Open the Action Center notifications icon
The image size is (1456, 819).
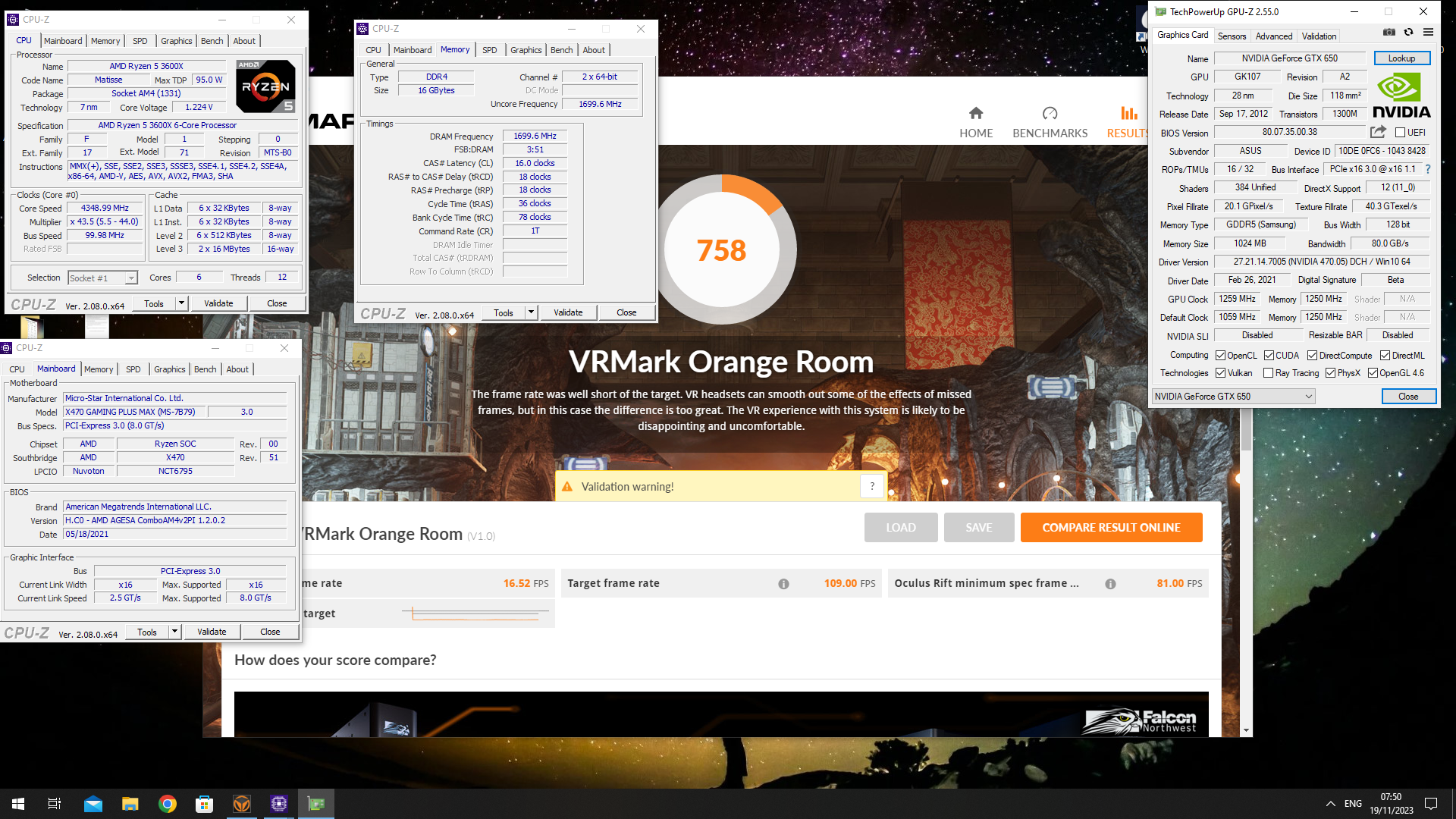coord(1431,804)
